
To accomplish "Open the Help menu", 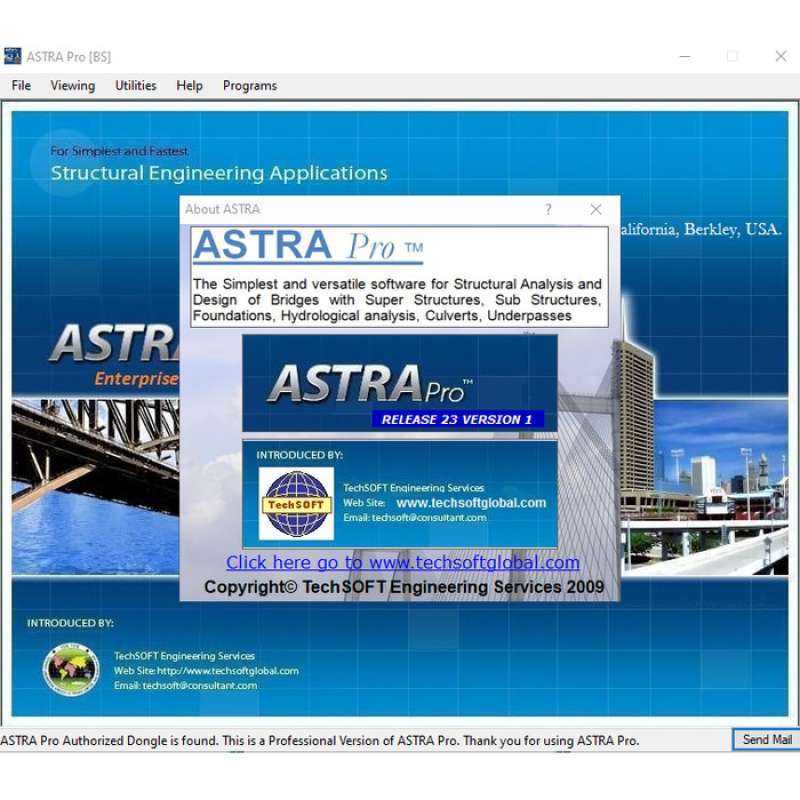I will tap(189, 86).
